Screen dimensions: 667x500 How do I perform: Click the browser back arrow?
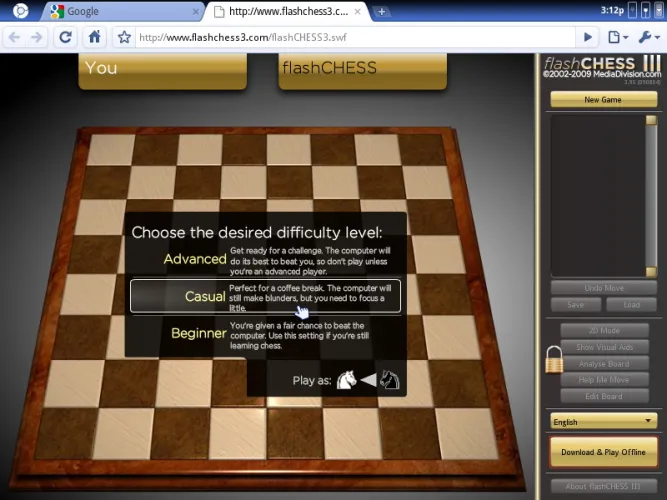(x=14, y=37)
